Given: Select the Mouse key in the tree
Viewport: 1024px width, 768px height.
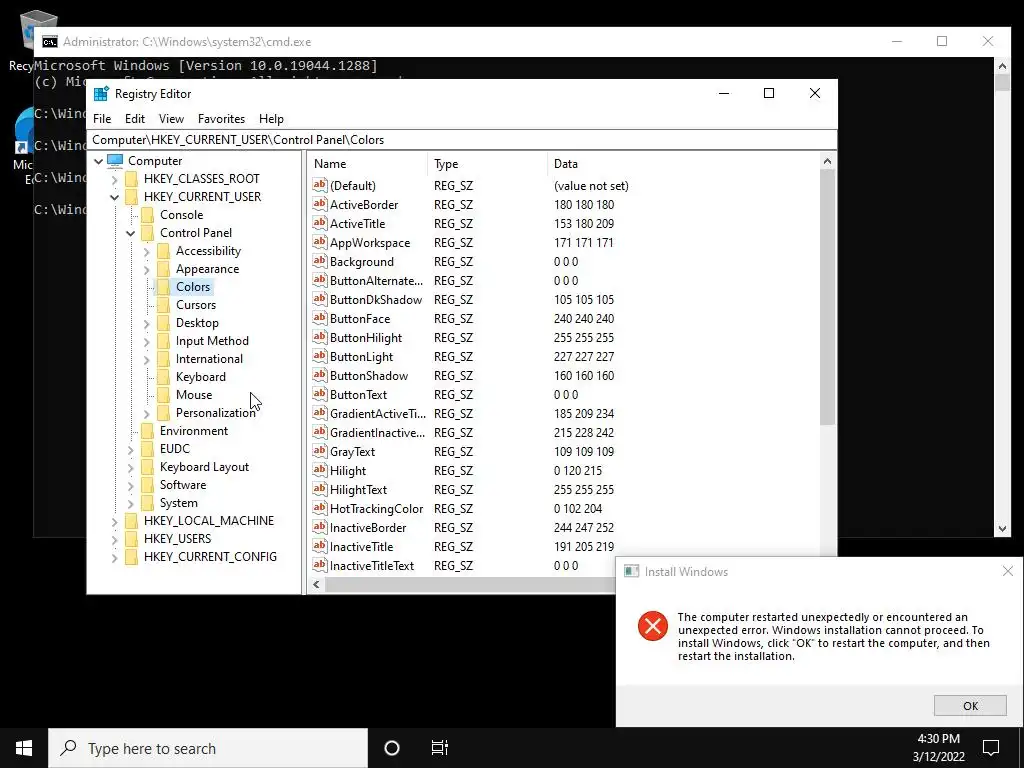Looking at the screenshot, I should click(194, 395).
